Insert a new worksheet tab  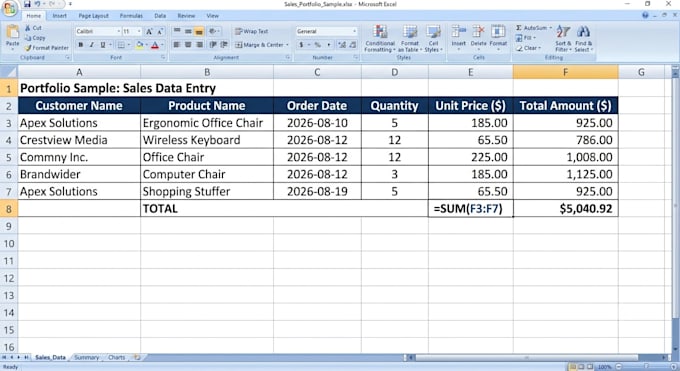137,358
